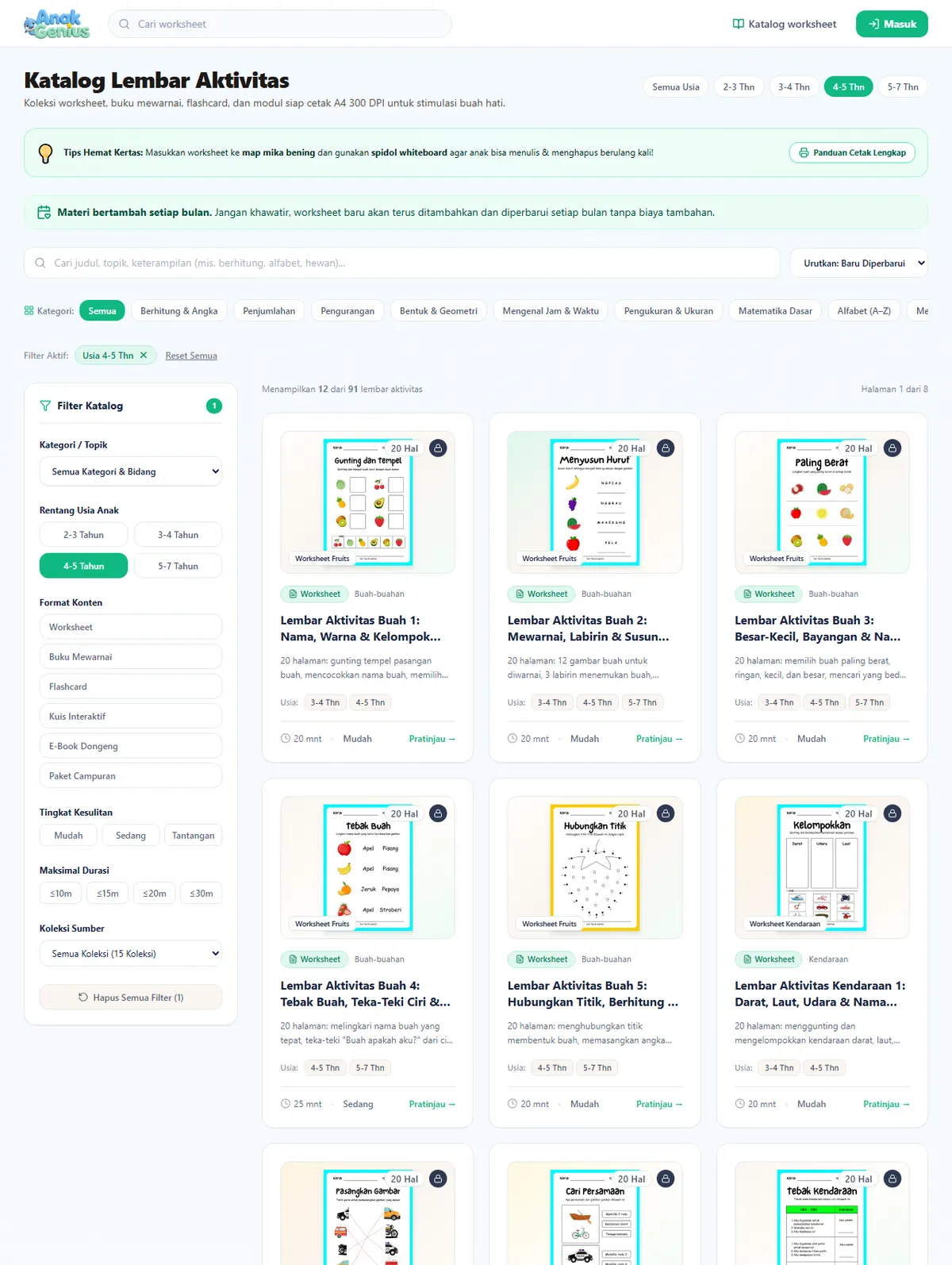This screenshot has height=1265, width=952.
Task: Open the Katalog worksheet nav link
Action: pyautogui.click(x=784, y=24)
